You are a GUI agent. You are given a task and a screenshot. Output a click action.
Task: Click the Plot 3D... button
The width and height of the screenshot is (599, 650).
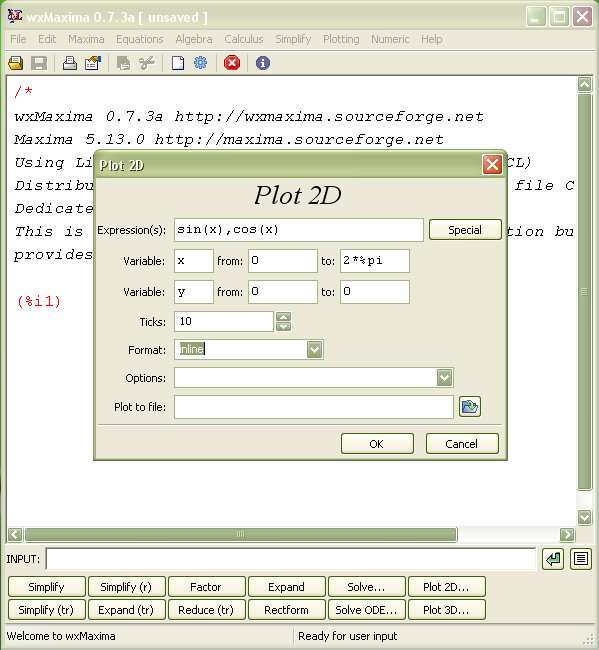[446, 610]
